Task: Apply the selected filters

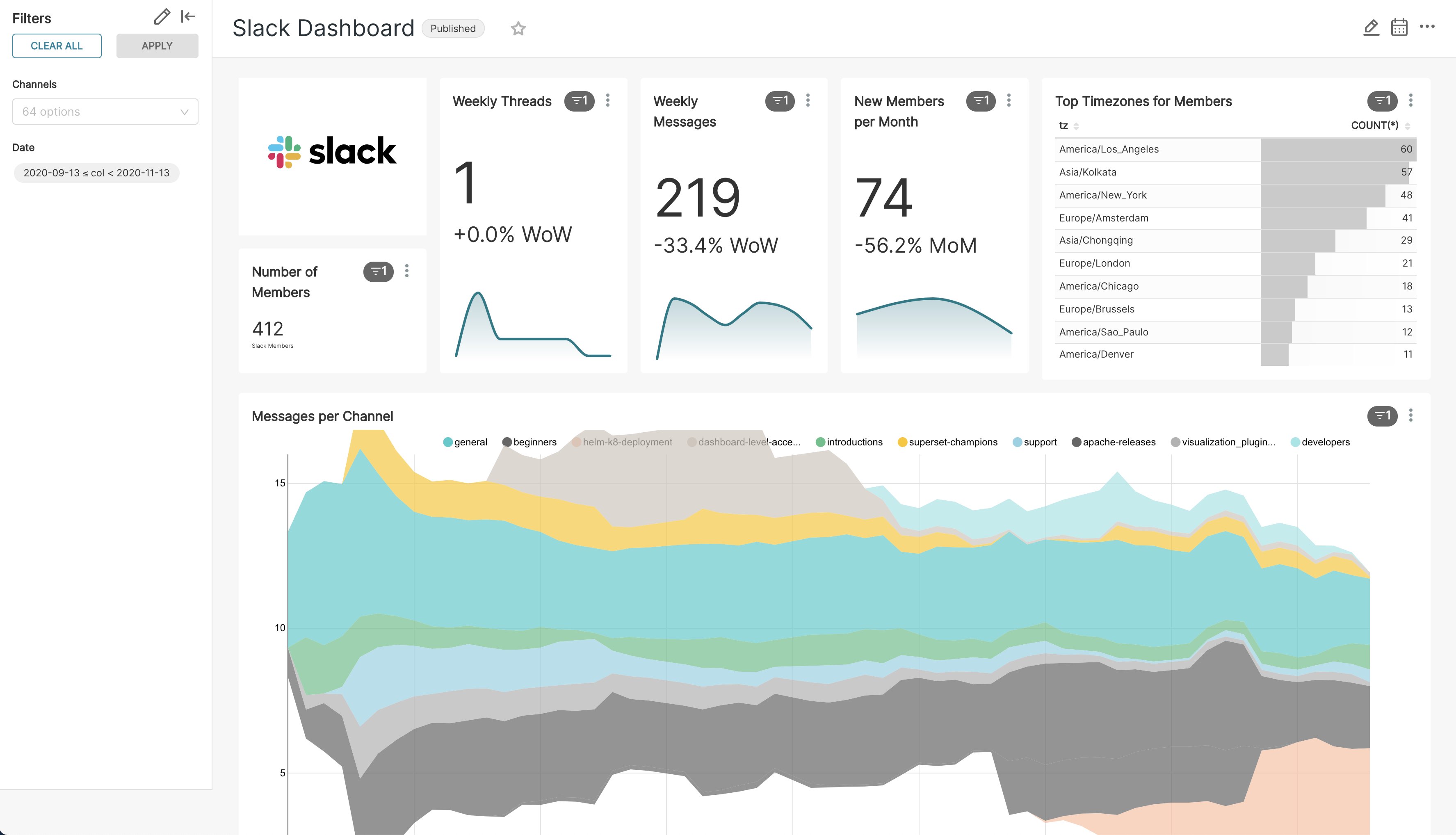Action: [157, 46]
